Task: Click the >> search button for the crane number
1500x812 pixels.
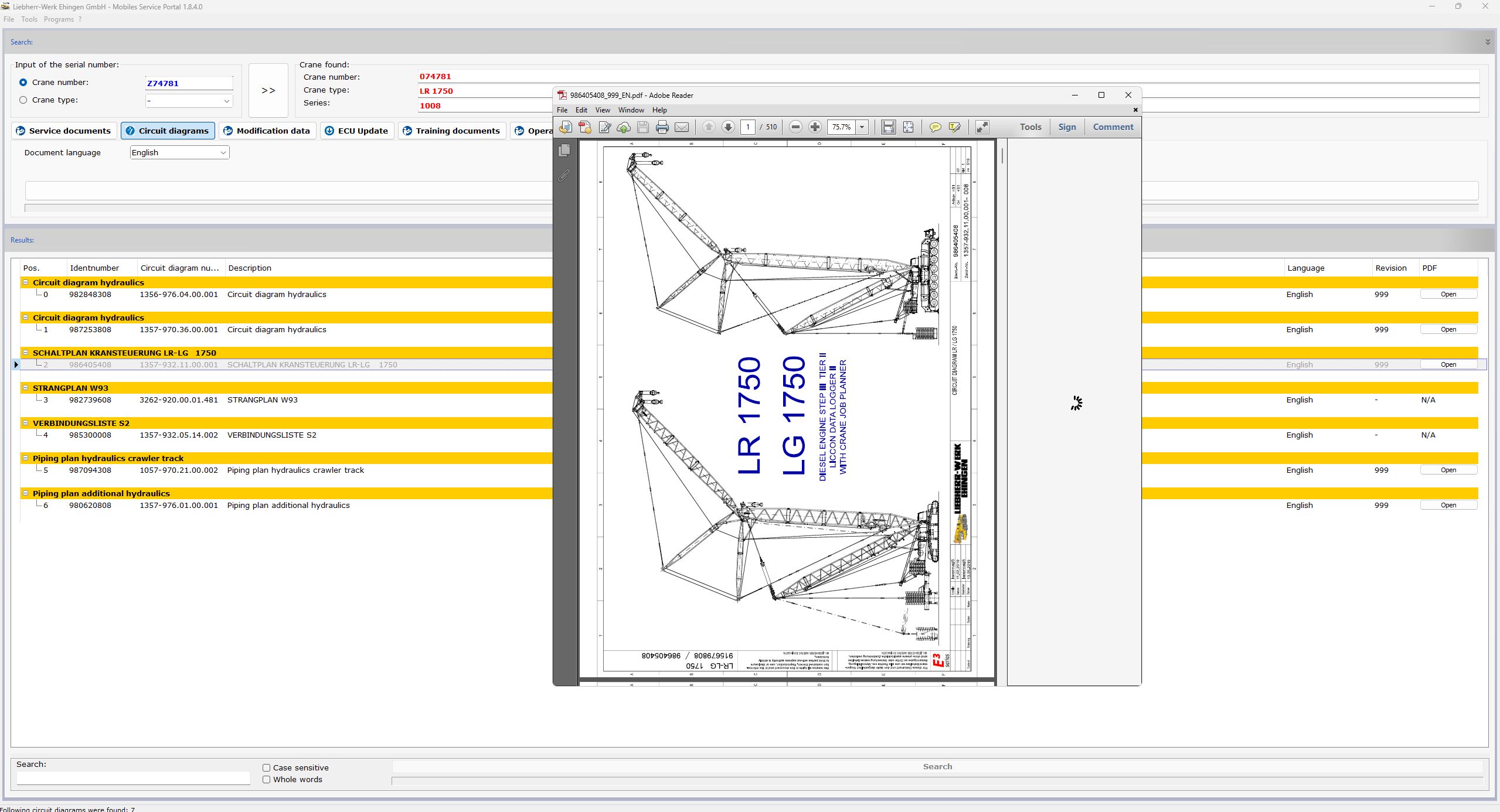Action: [268, 90]
